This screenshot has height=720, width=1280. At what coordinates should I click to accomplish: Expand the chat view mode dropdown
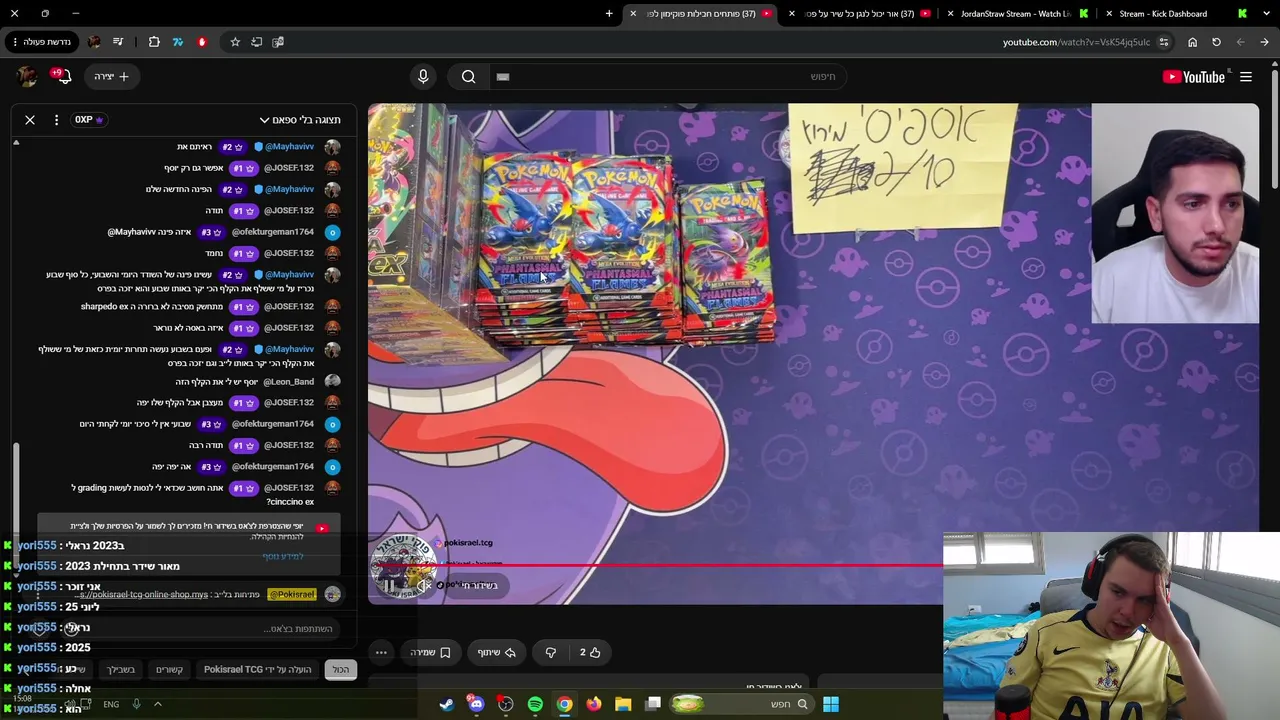pyautogui.click(x=300, y=120)
